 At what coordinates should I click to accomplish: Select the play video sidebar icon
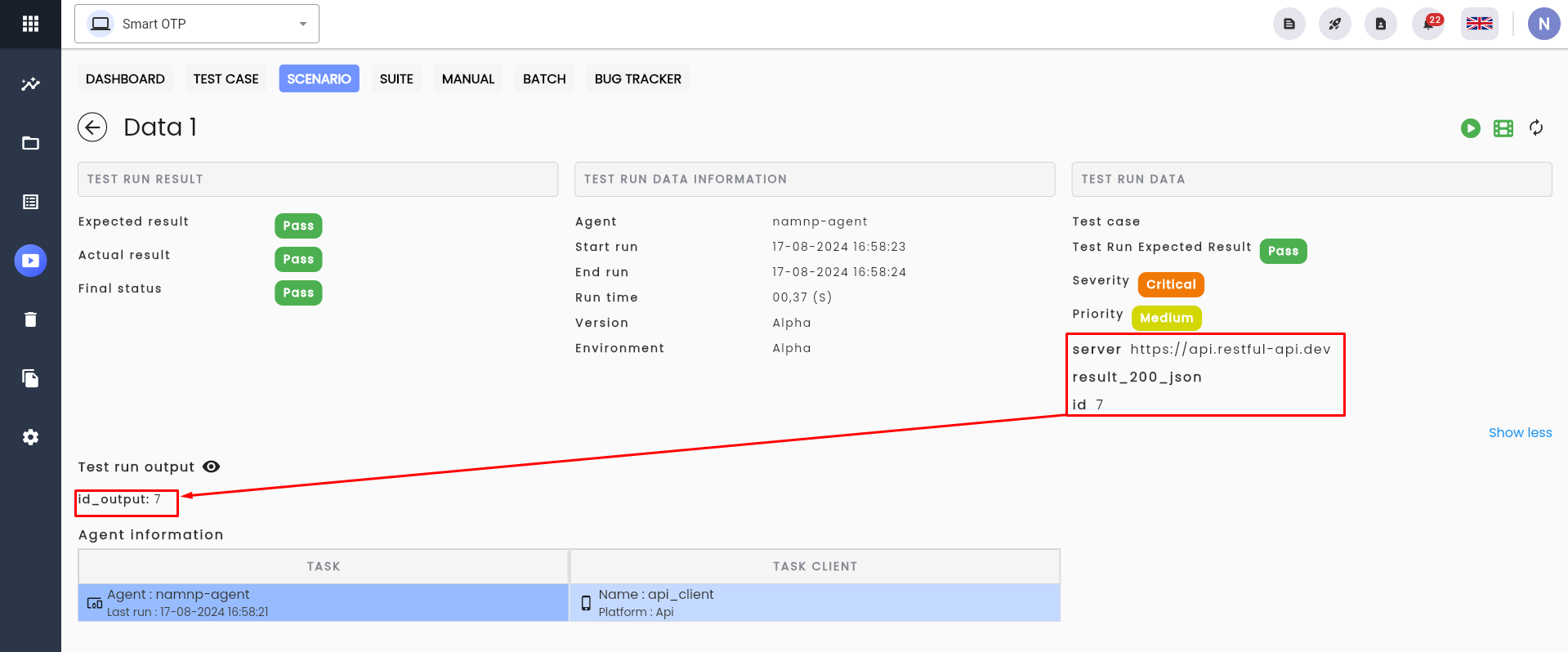pyautogui.click(x=30, y=261)
